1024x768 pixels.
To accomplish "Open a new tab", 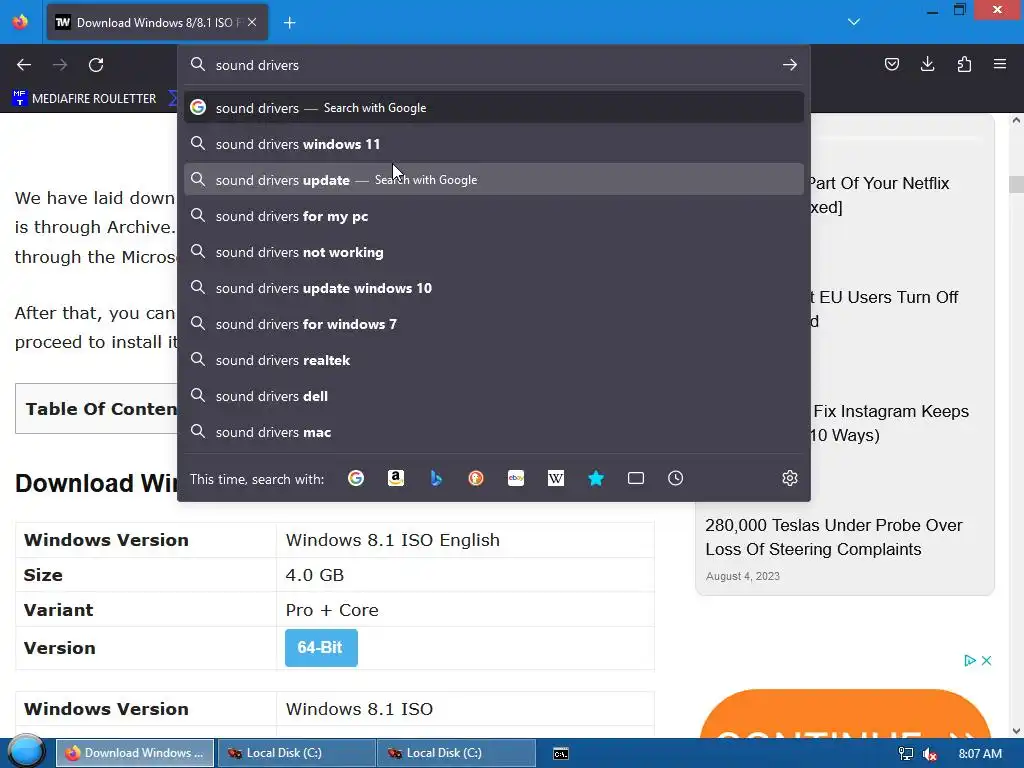I will (x=289, y=23).
